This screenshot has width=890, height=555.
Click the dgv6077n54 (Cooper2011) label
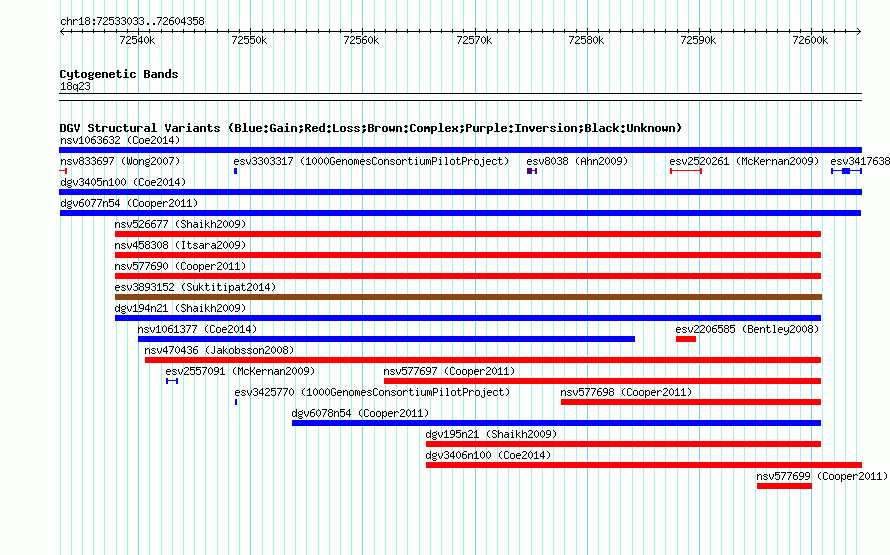pos(129,203)
